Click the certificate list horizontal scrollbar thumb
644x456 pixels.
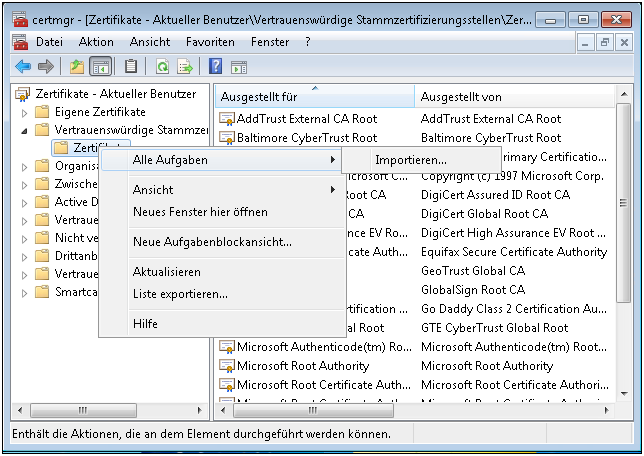pos(313,410)
